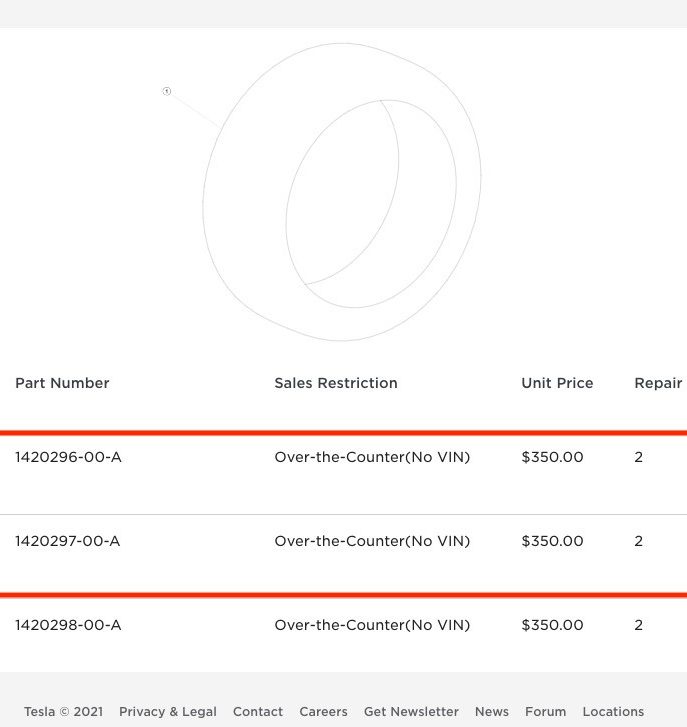Open the Forum footer link
Image resolution: width=687 pixels, height=727 pixels.
pyautogui.click(x=546, y=712)
